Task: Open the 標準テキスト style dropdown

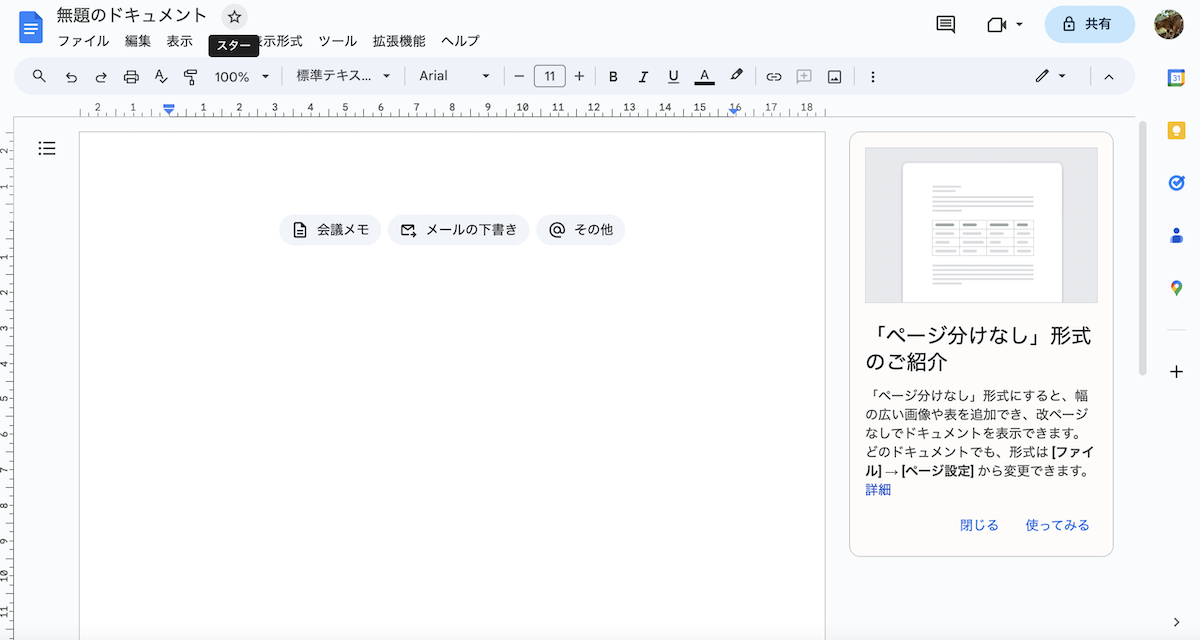Action: [343, 76]
